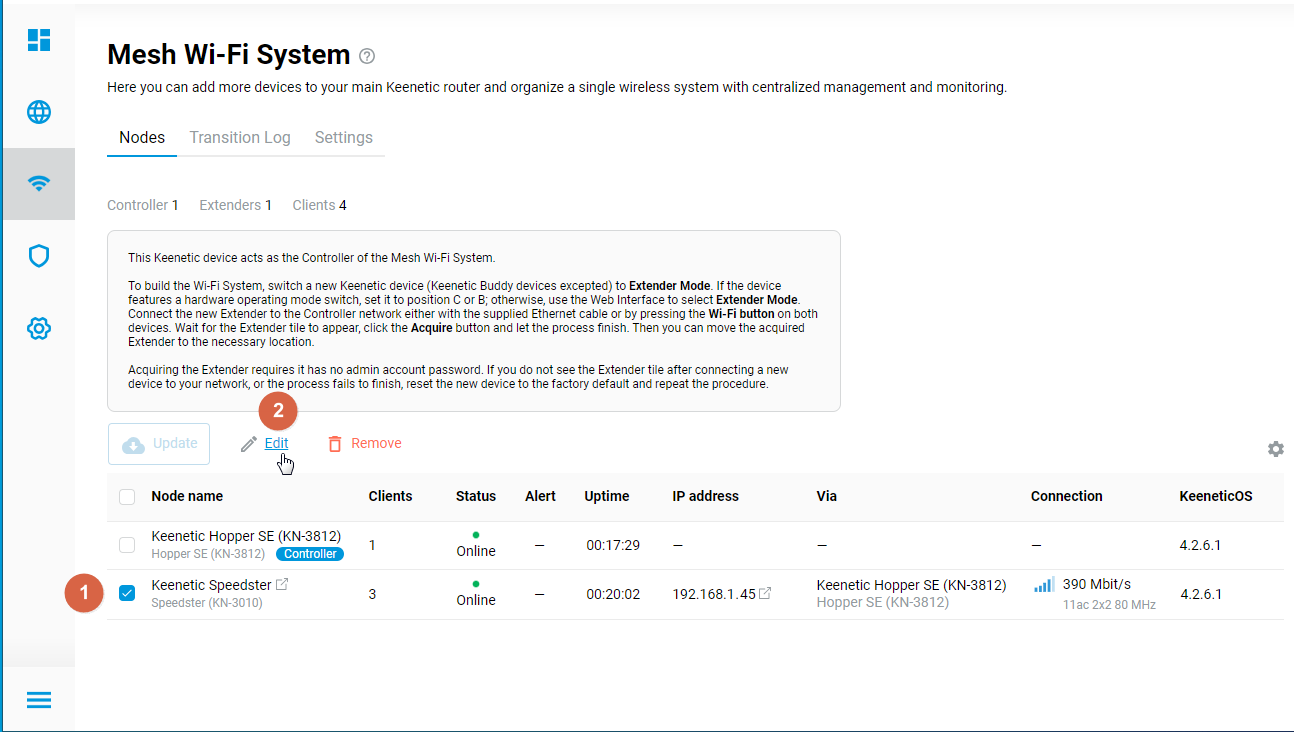The width and height of the screenshot is (1294, 732).
Task: Click clients count 3 in Speedster row
Action: click(372, 594)
